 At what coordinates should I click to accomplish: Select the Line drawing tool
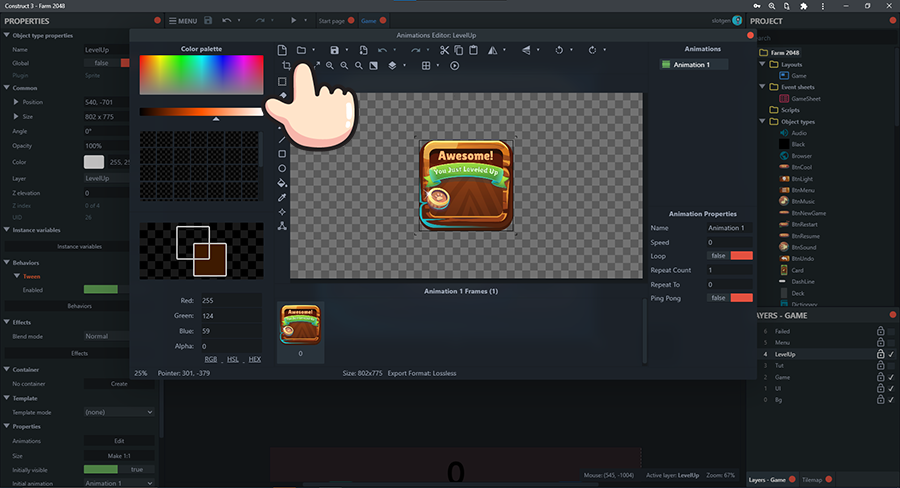click(x=282, y=140)
